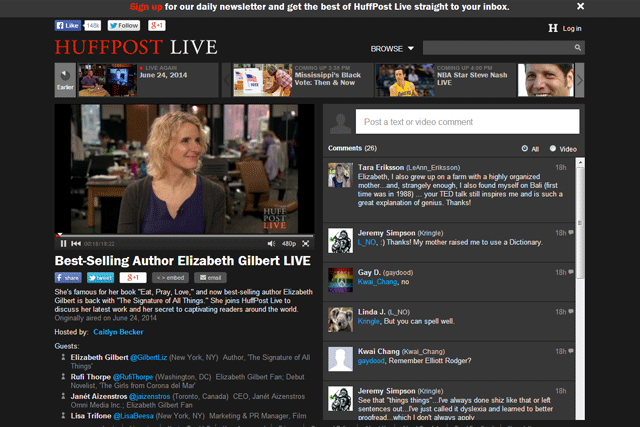
Task: Go back in schedule carousel with left arrow
Action: point(227,80)
